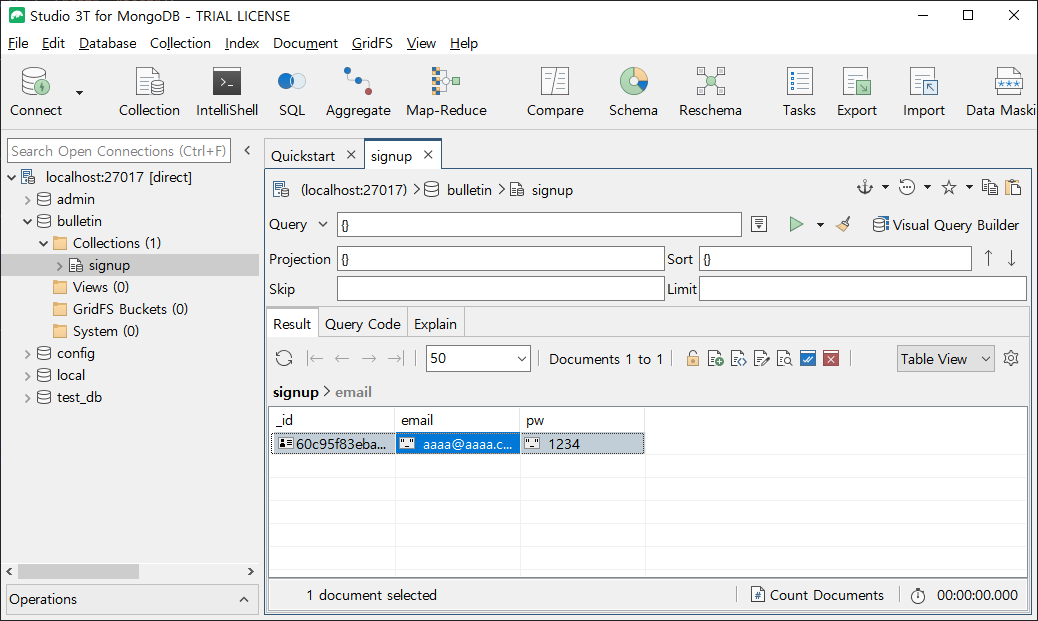Click Count Documents in status bar
1038x621 pixels.
click(818, 595)
